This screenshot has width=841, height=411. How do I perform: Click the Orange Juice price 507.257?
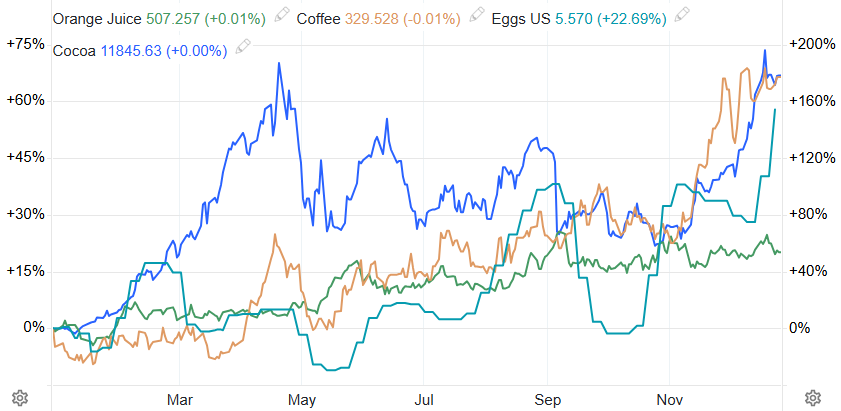[x=176, y=18]
